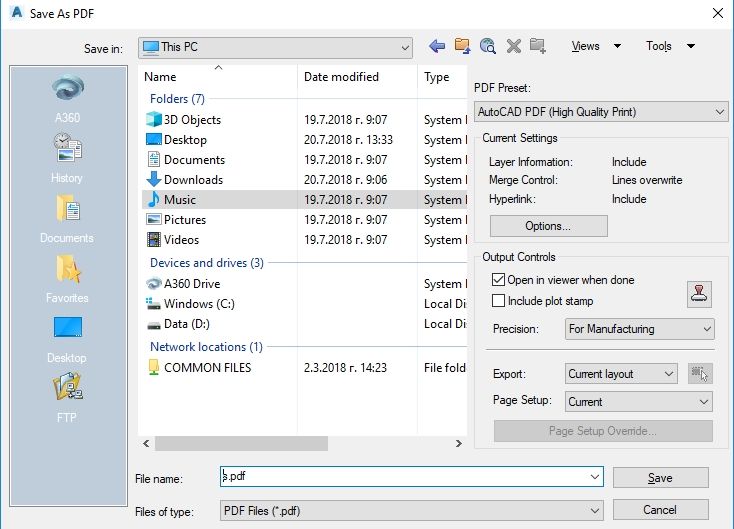The height and width of the screenshot is (529, 734).
Task: Close the Save As PDF dialog
Action: click(x=718, y=13)
